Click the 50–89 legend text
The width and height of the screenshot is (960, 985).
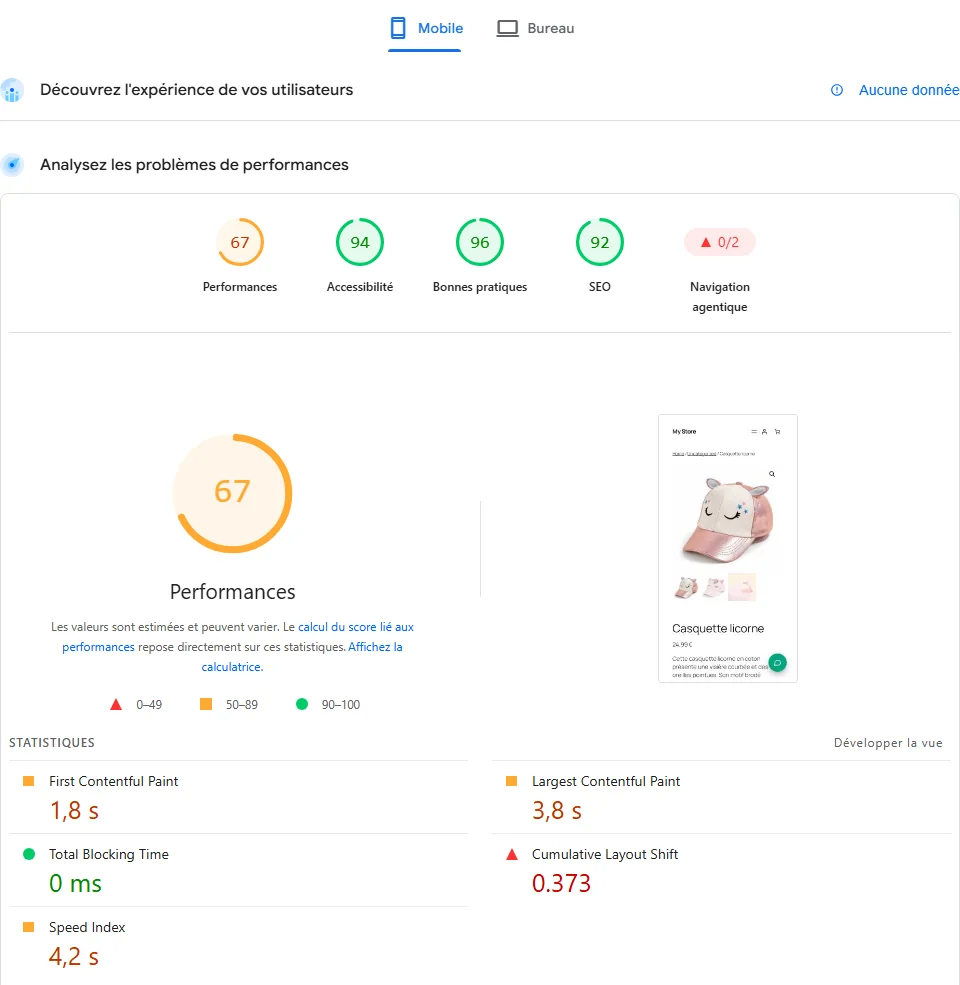[x=242, y=705]
